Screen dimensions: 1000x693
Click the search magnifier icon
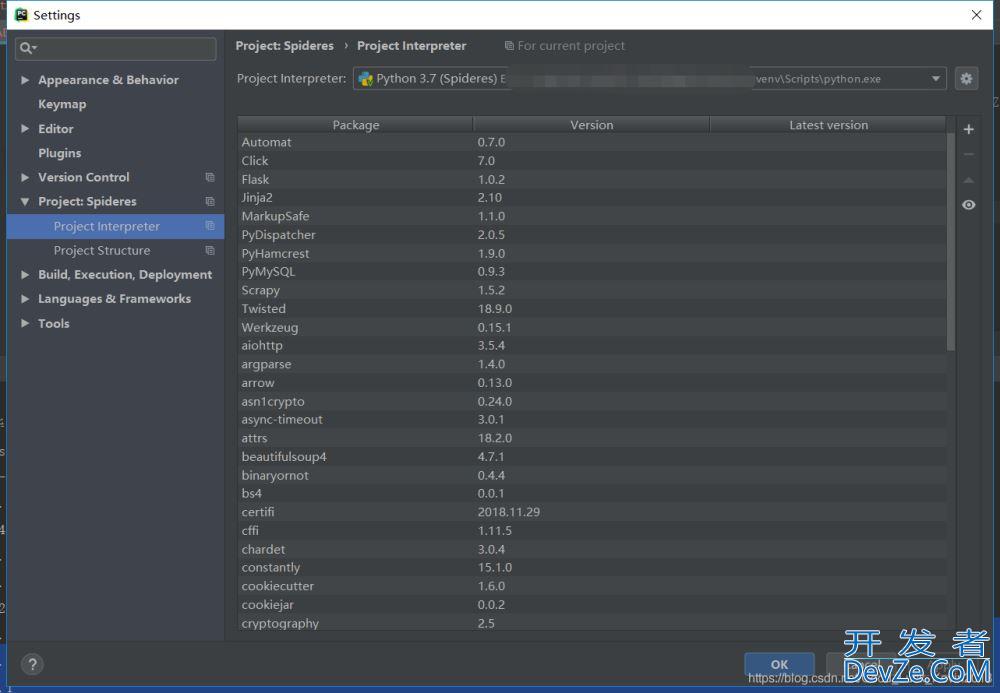click(26, 48)
